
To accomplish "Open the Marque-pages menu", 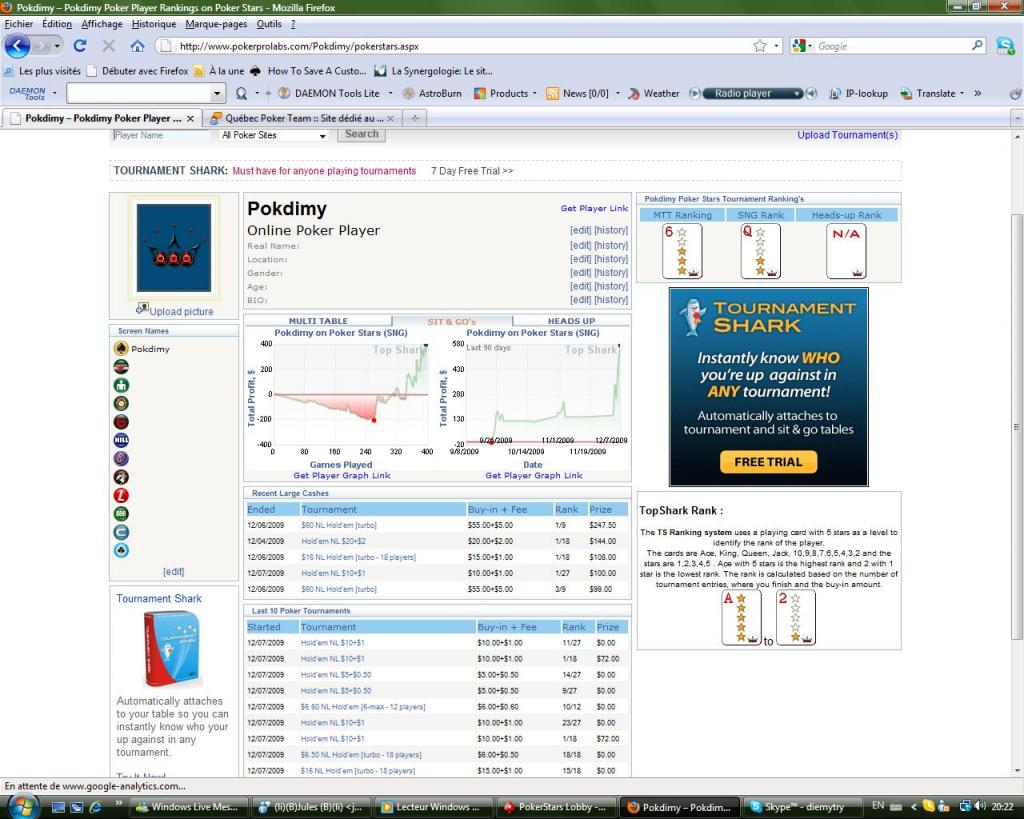I will [x=216, y=24].
